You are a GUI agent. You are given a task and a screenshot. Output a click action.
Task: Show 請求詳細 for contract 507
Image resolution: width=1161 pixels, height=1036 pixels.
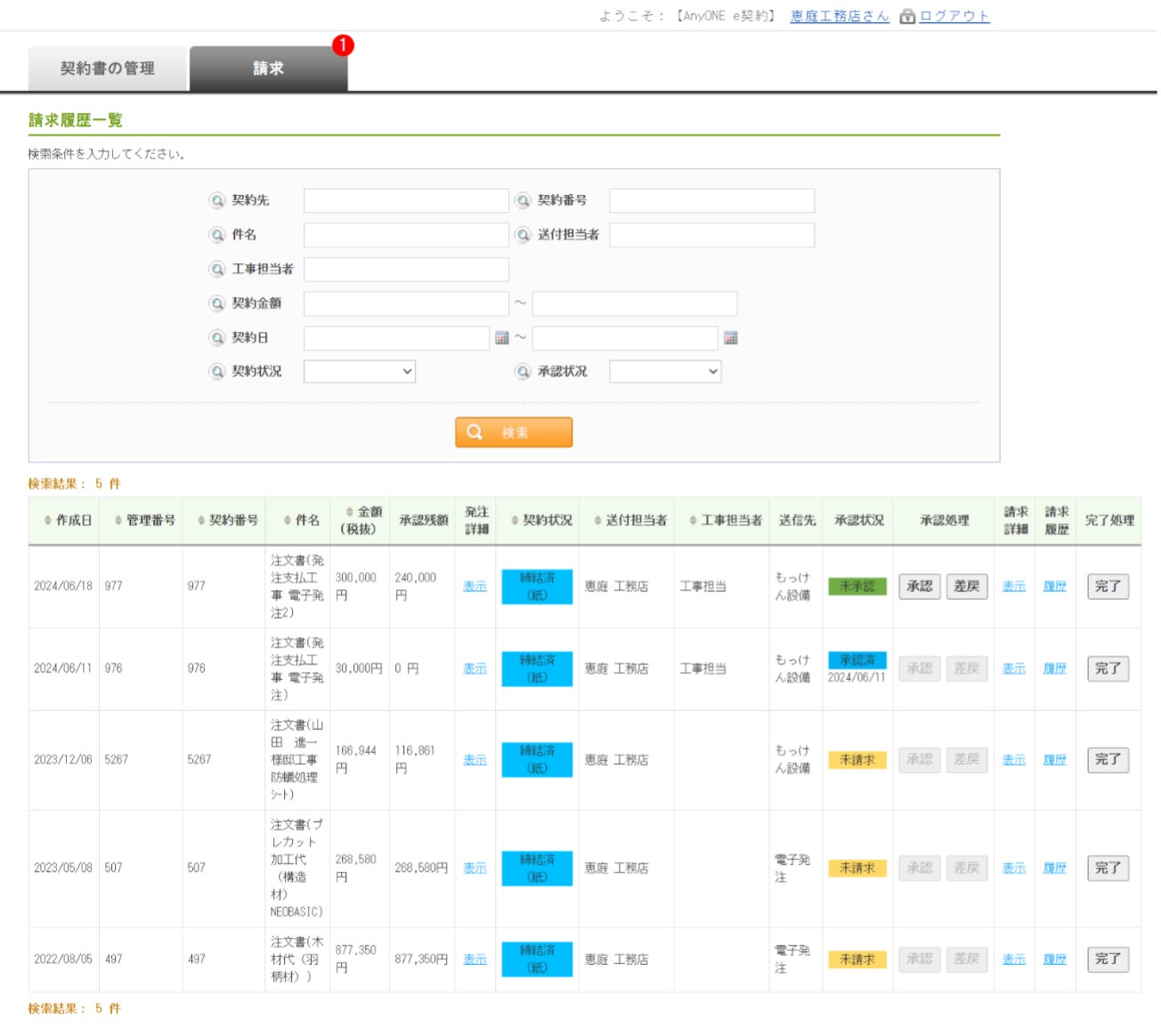pyautogui.click(x=1014, y=868)
